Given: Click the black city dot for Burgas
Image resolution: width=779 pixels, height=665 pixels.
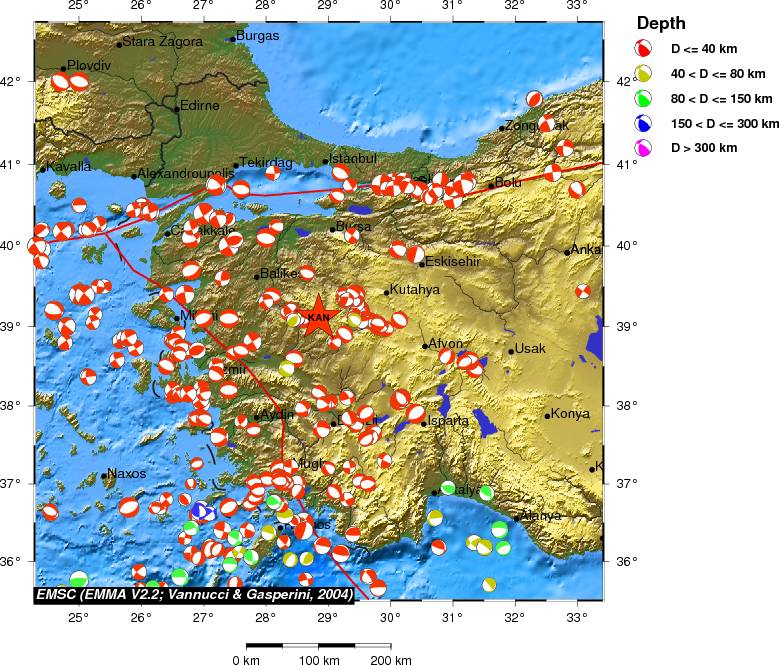Looking at the screenshot, I should coord(233,39).
